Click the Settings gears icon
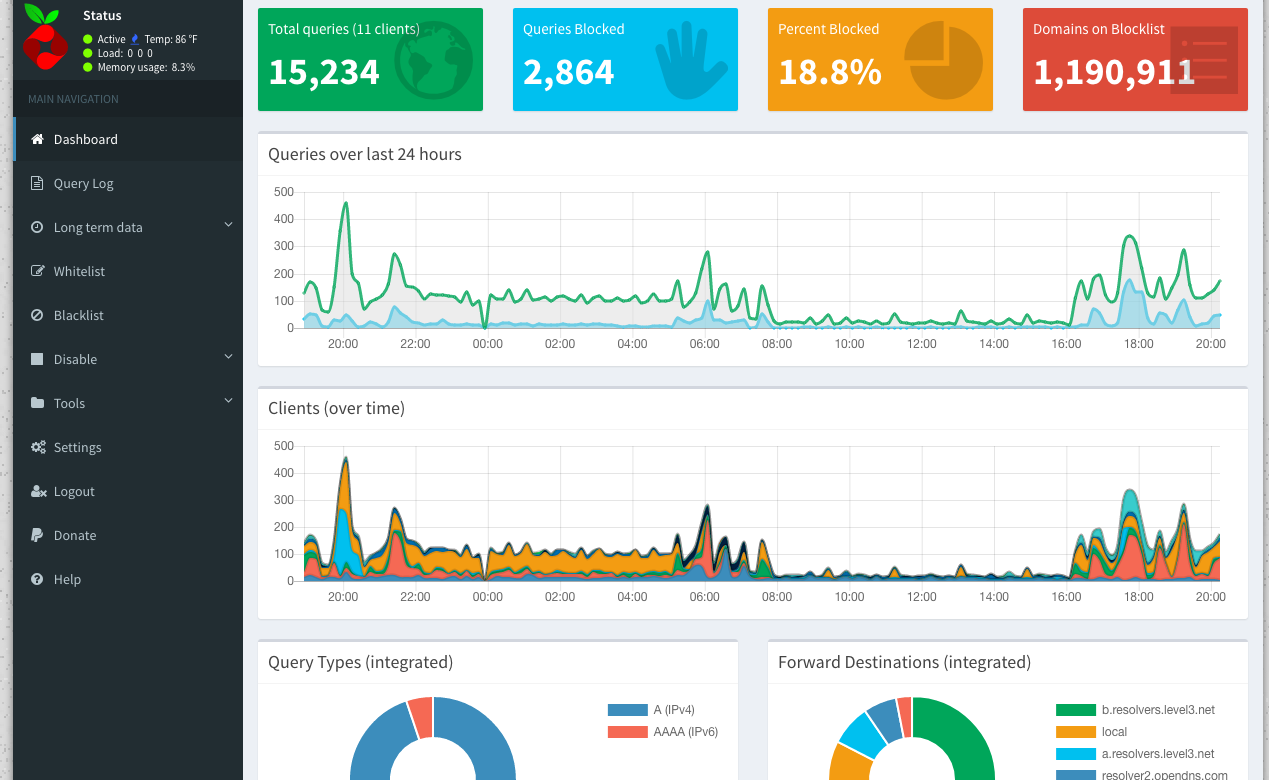The width and height of the screenshot is (1269, 780). (x=38, y=447)
